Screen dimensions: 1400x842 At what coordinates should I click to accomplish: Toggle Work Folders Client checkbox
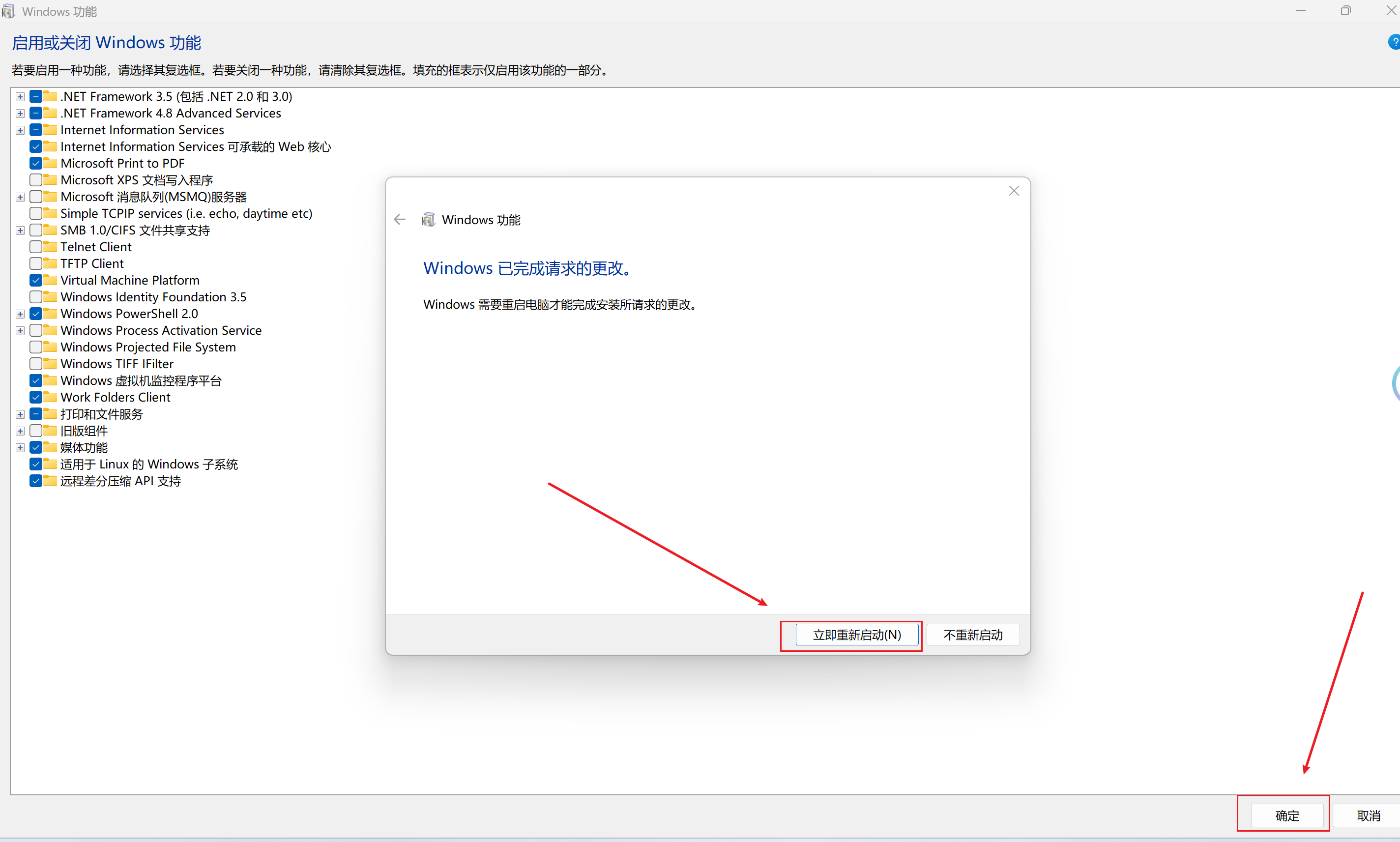click(x=36, y=397)
